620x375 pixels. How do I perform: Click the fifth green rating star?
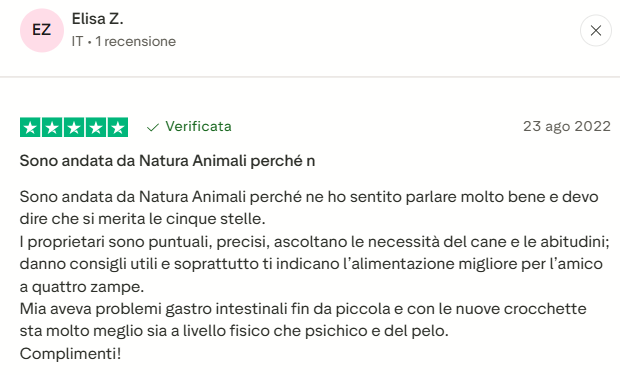pos(118,127)
